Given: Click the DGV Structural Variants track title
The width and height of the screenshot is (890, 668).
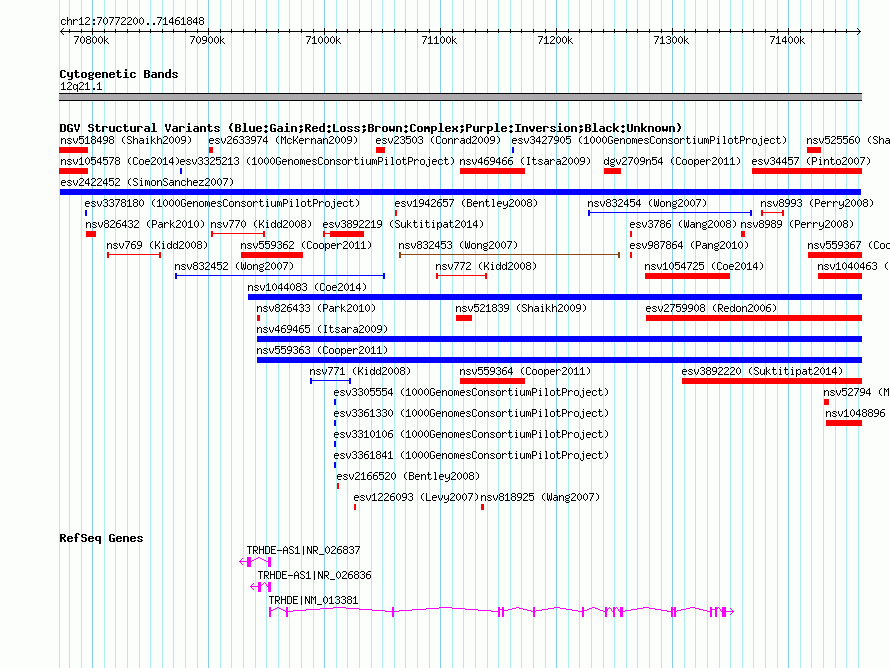Looking at the screenshot, I should click(371, 128).
